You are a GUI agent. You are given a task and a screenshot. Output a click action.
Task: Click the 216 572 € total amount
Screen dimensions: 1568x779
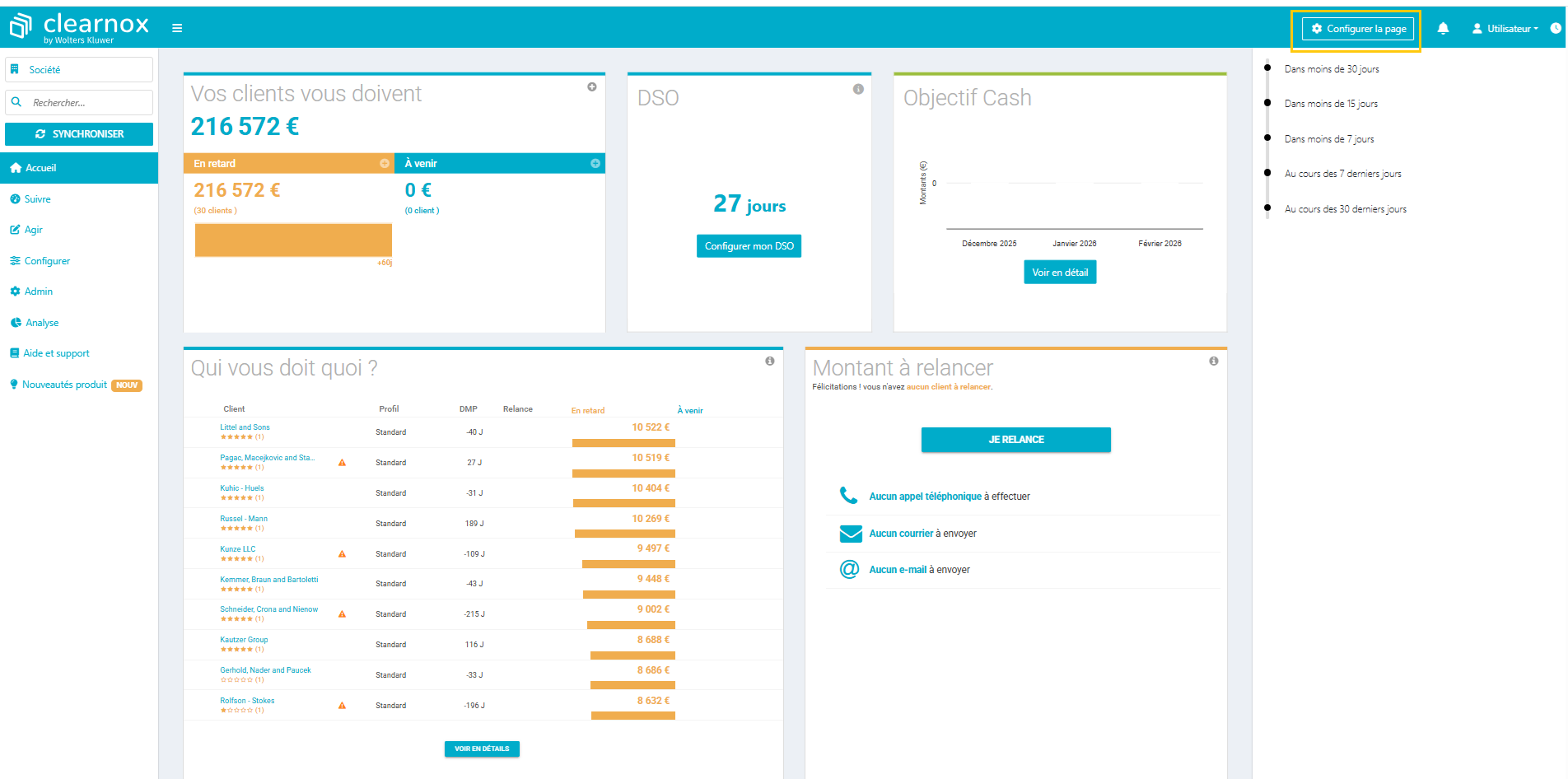245,127
